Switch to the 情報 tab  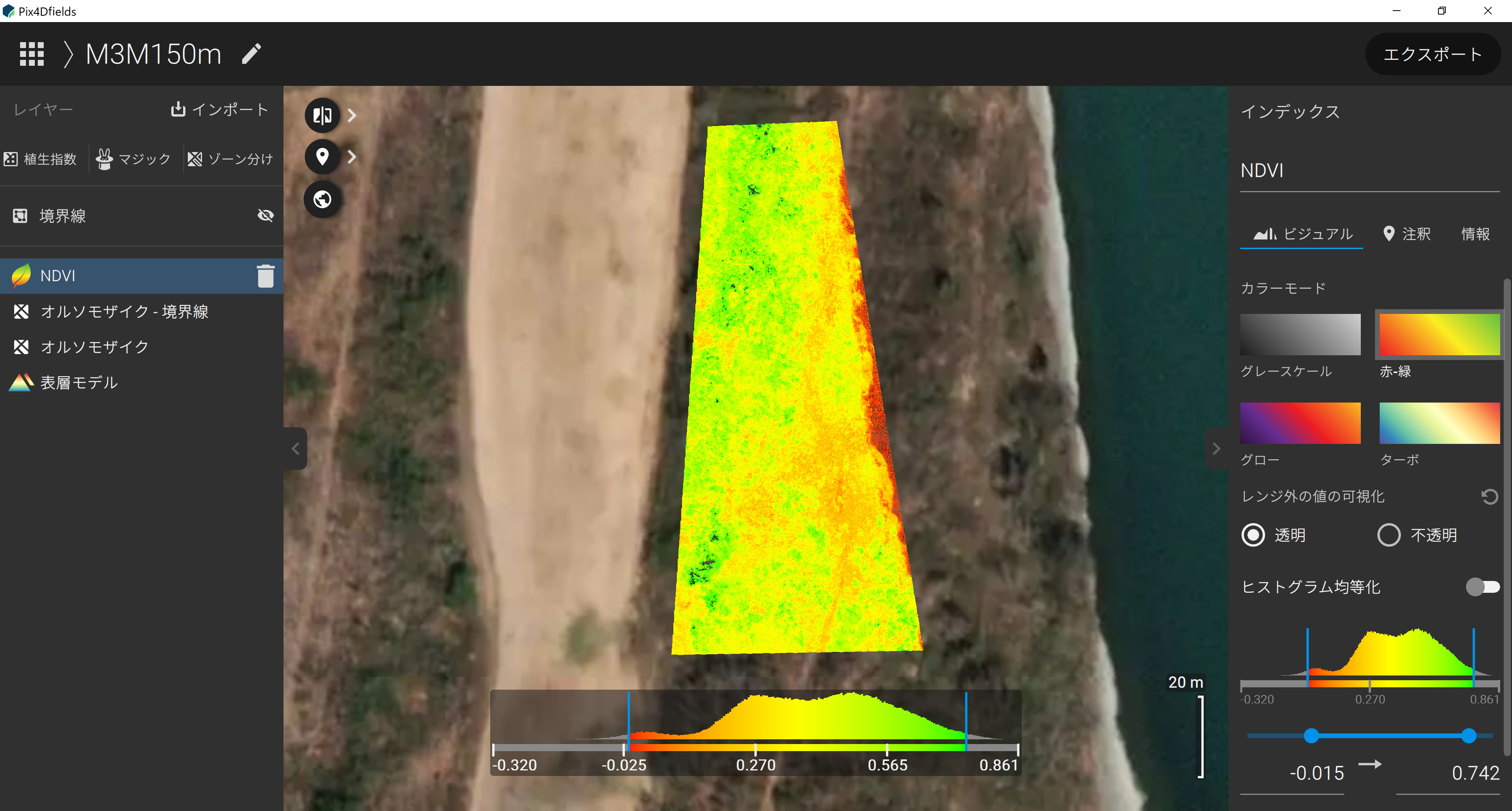tap(1475, 234)
